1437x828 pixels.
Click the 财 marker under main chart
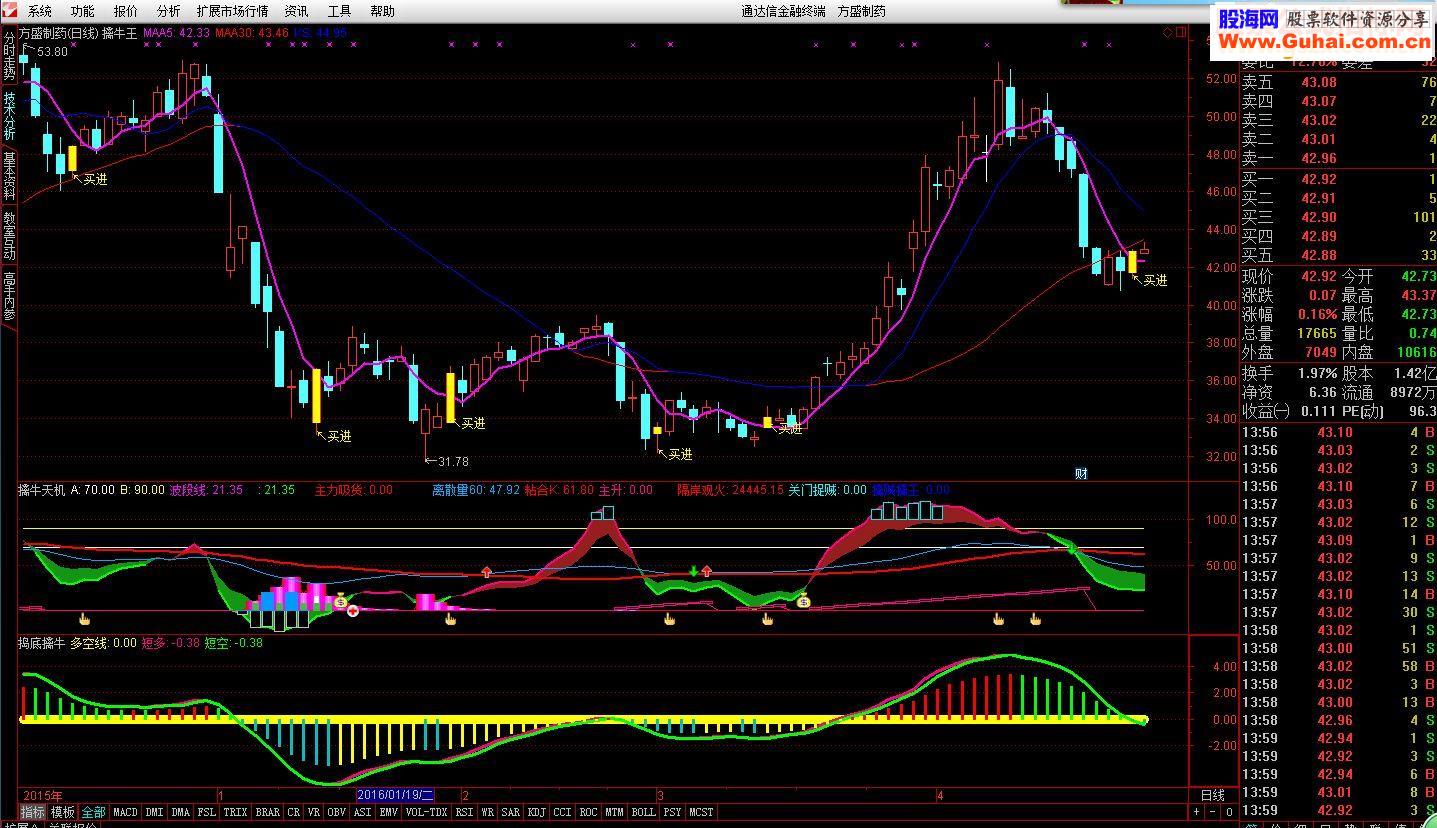coord(1081,474)
